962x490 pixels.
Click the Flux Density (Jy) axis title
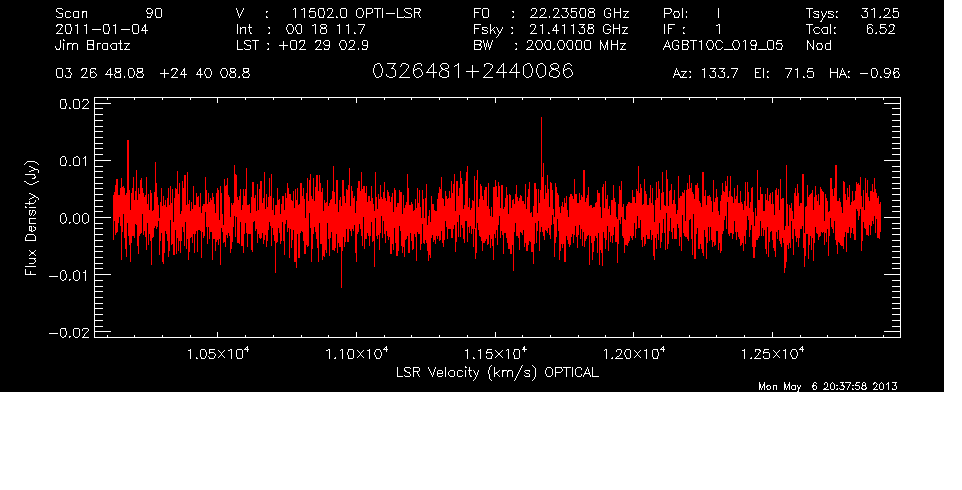[31, 218]
